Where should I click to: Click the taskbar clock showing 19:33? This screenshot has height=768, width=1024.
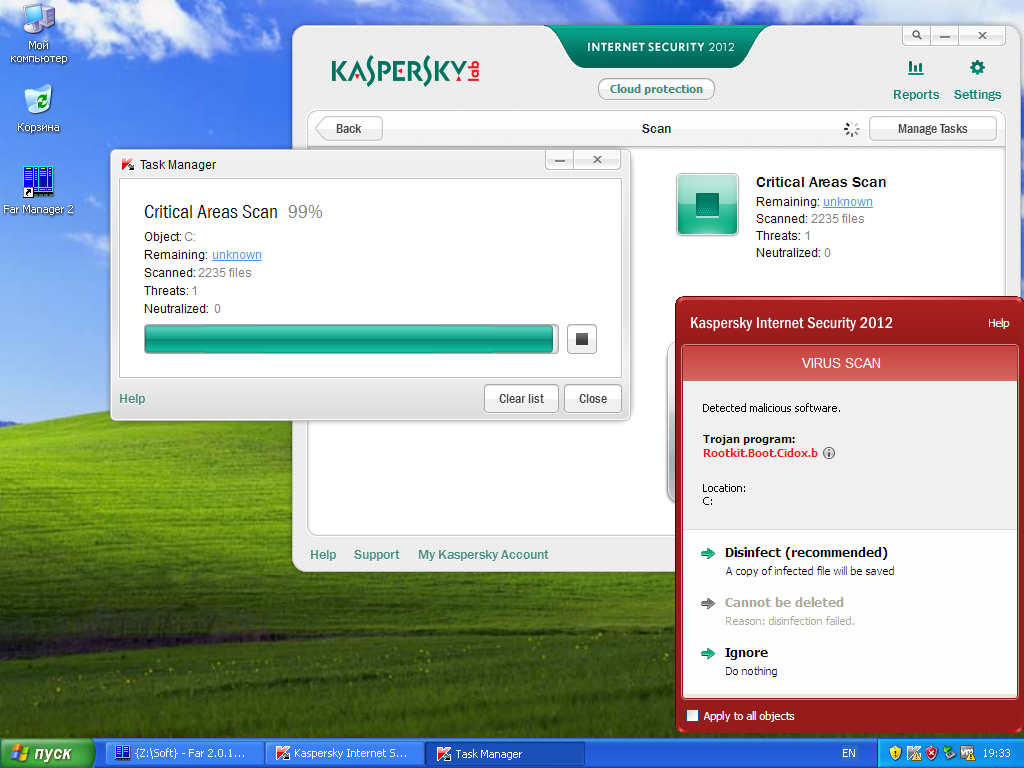point(997,753)
